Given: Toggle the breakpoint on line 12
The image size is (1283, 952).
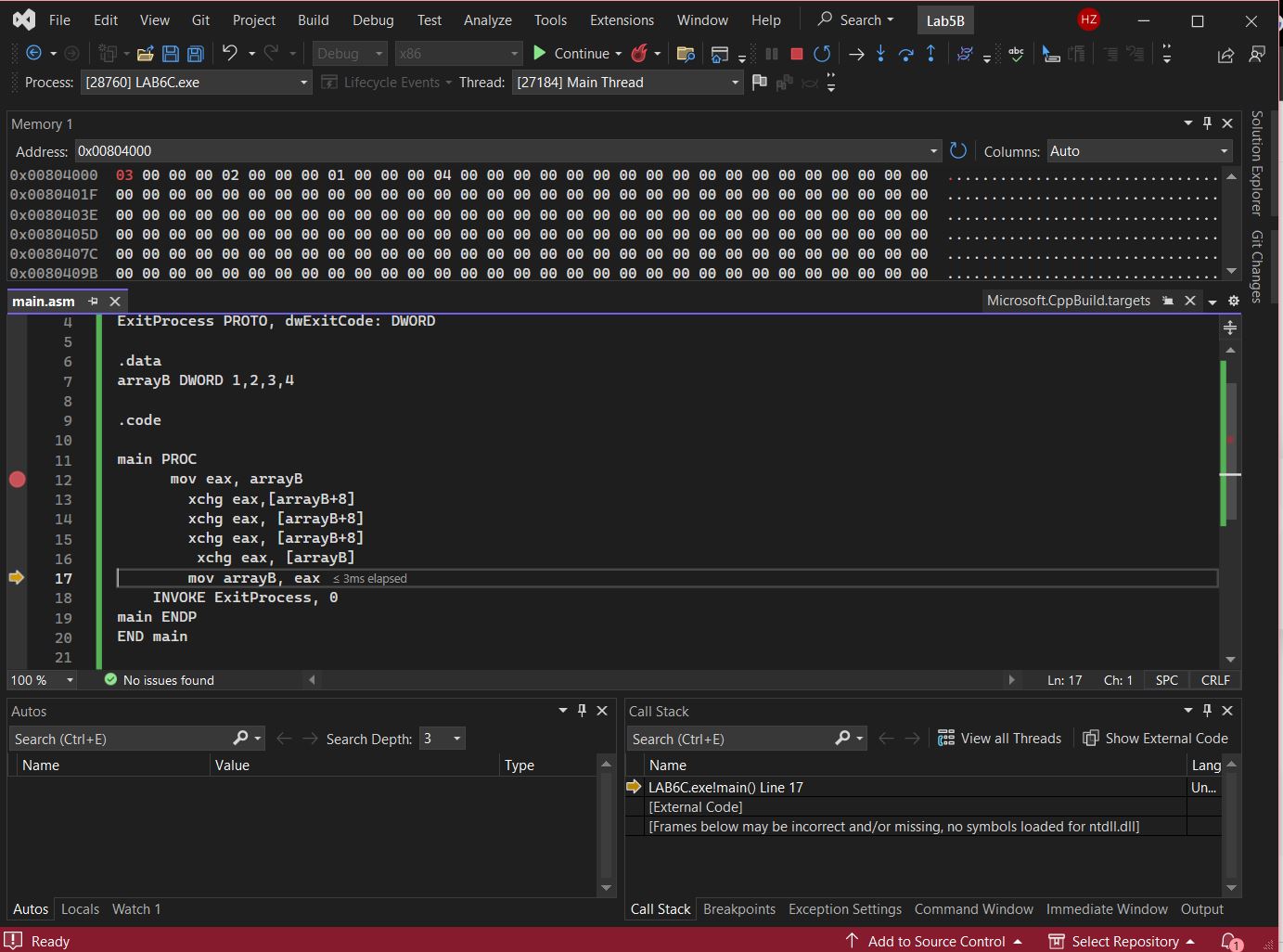Looking at the screenshot, I should (17, 480).
